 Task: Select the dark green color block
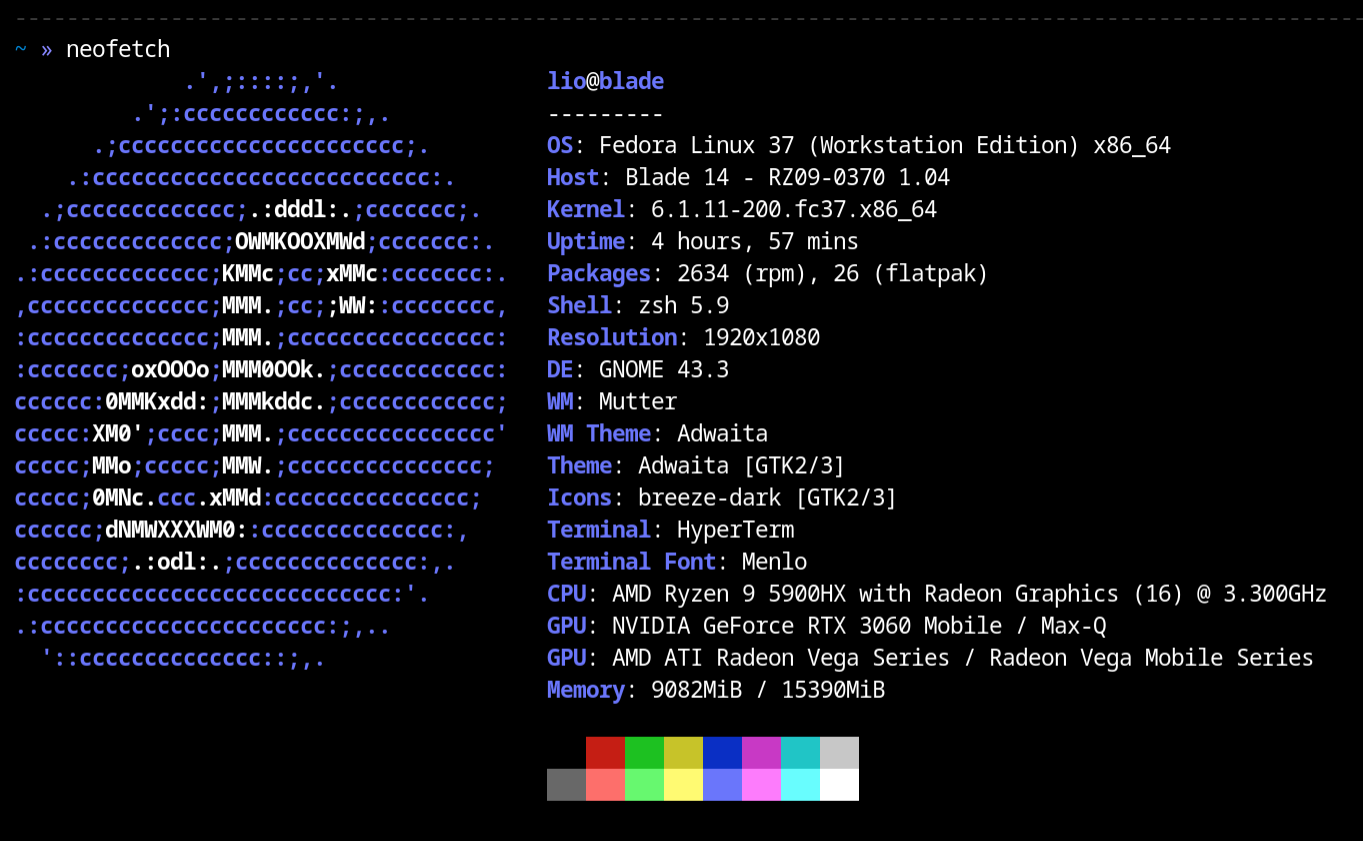tap(644, 753)
